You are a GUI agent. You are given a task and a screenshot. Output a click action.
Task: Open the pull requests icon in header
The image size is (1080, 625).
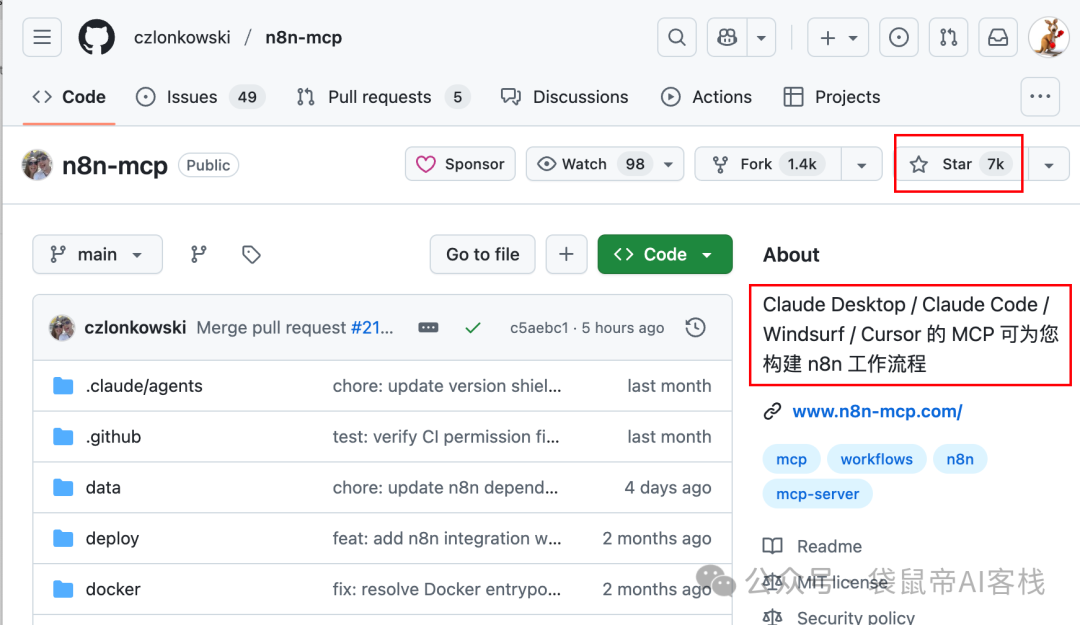tap(948, 37)
